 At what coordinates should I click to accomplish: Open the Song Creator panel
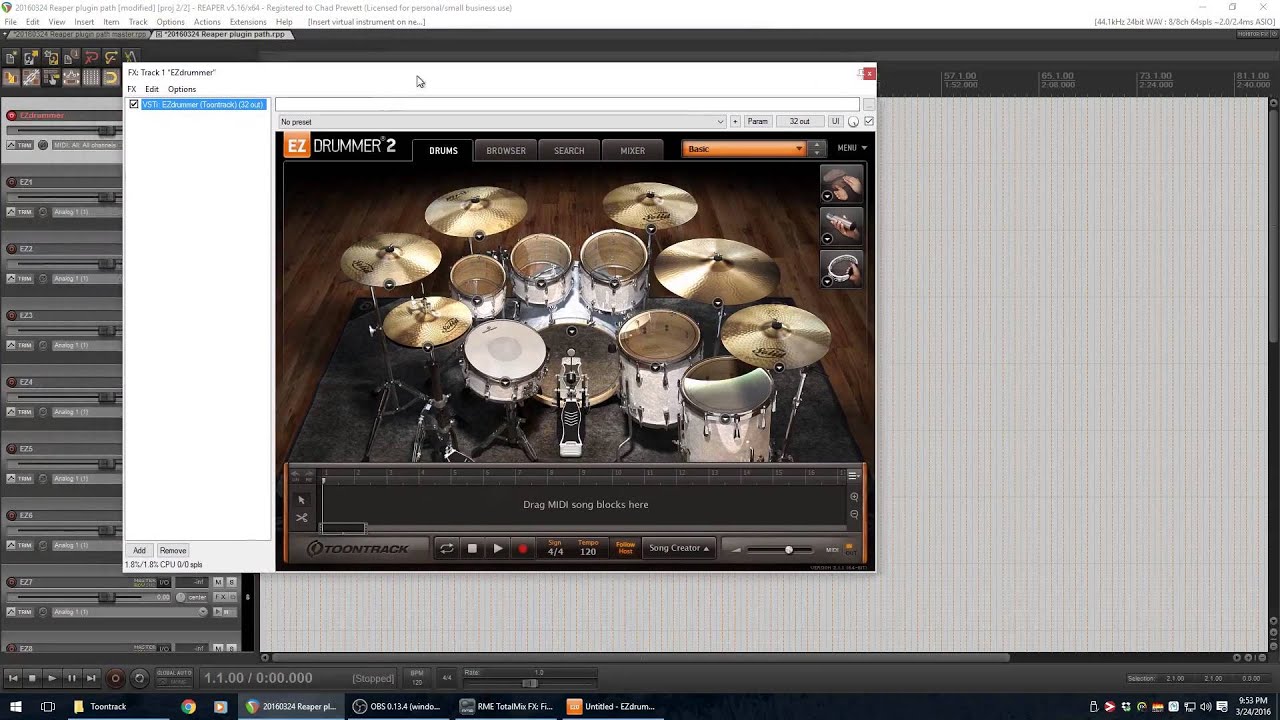(679, 548)
